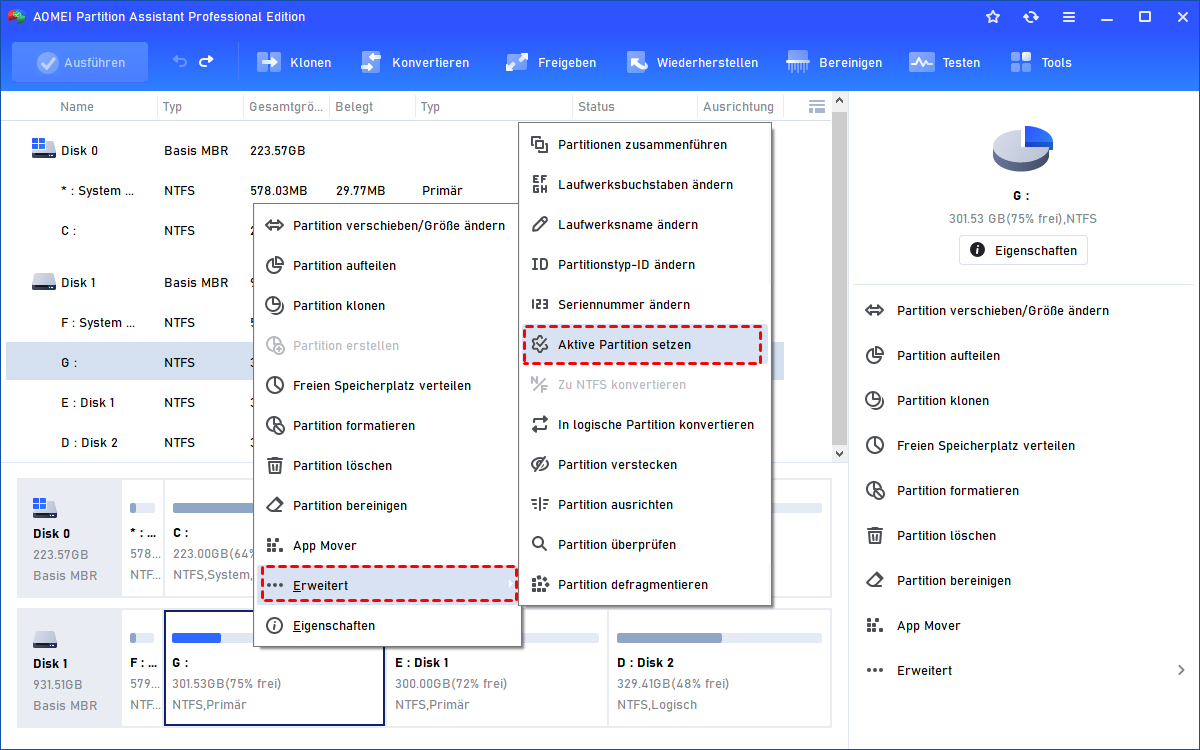The height and width of the screenshot is (750, 1200).
Task: Open the Testen toolbar item
Action: pos(945,62)
